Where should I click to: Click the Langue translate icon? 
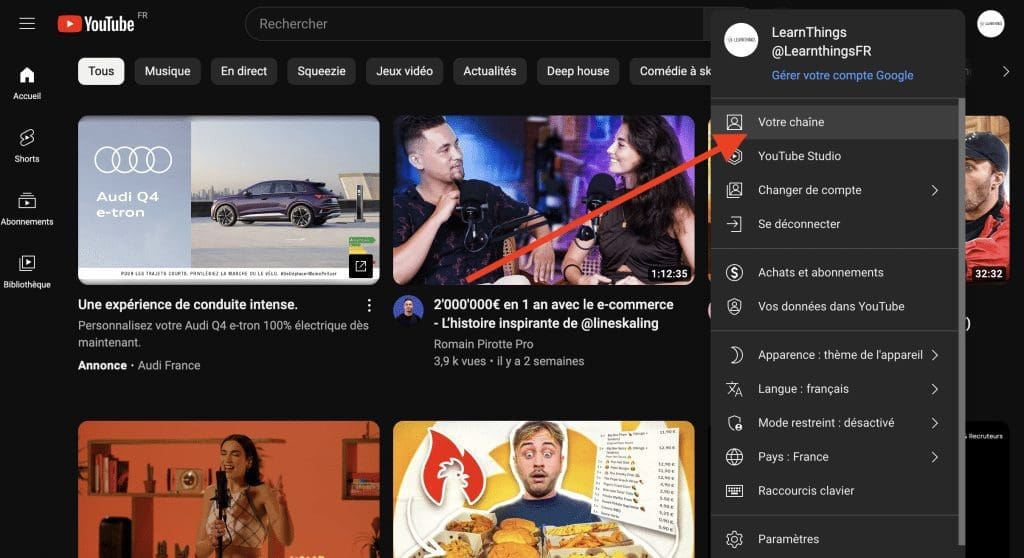pyautogui.click(x=734, y=389)
